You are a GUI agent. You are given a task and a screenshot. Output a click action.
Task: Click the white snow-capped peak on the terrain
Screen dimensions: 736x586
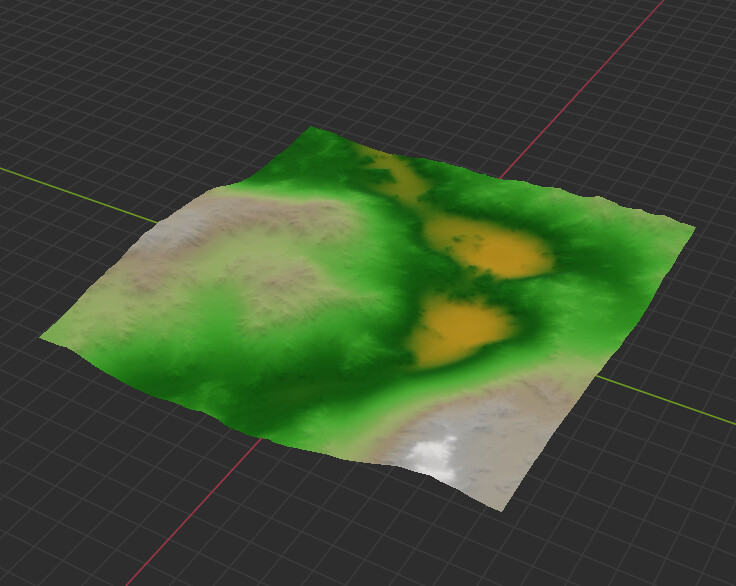pos(432,456)
